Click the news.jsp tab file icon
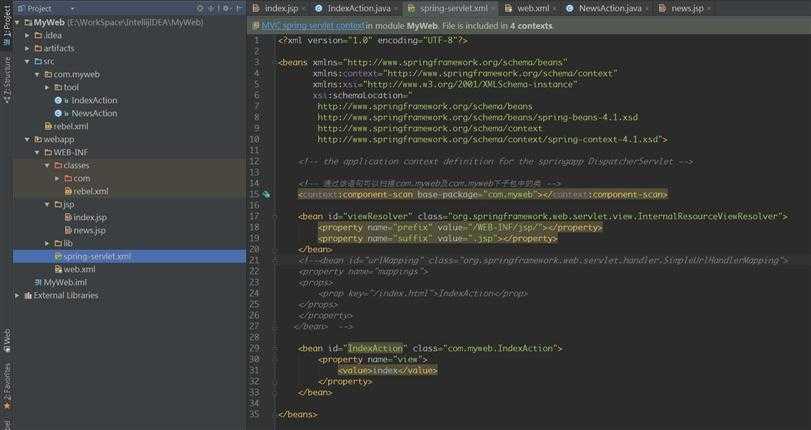Viewport: 811px width, 430px height. tap(663, 8)
